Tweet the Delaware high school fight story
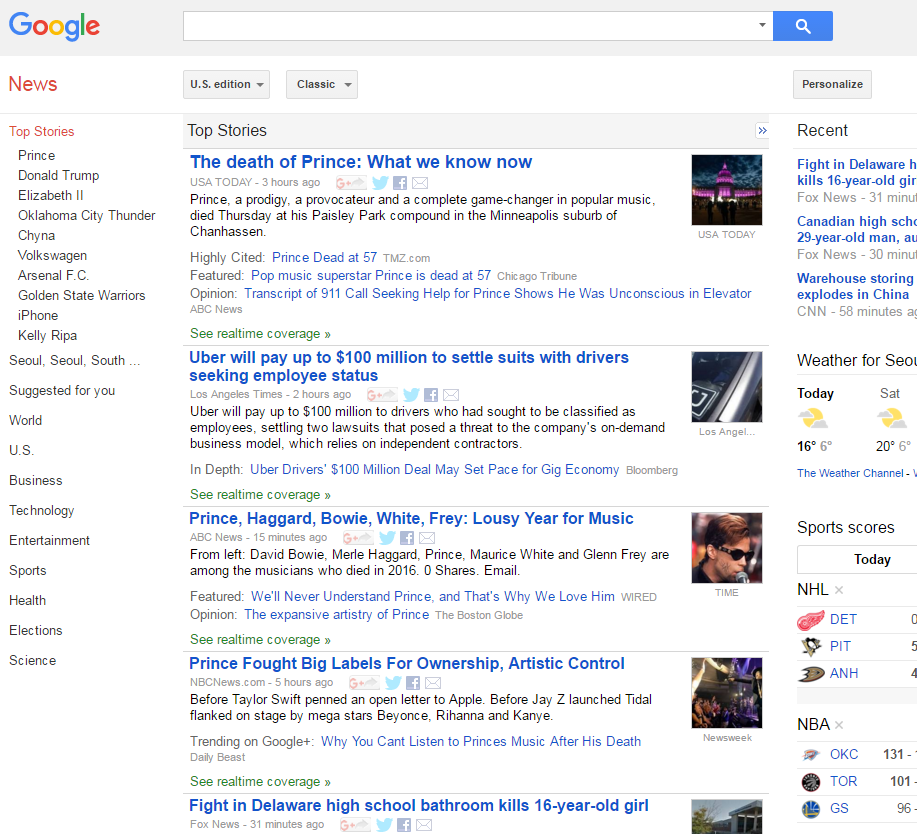The width and height of the screenshot is (917, 834). coord(384,825)
